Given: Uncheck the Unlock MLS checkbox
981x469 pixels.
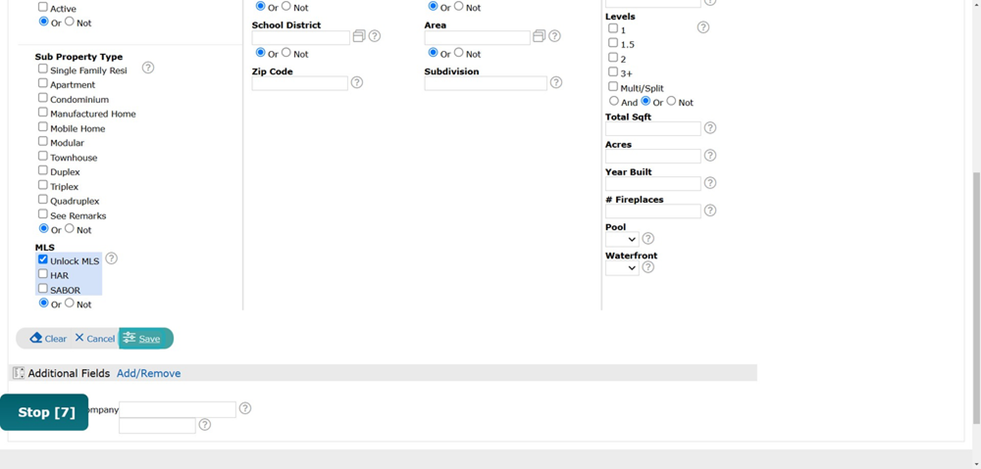Looking at the screenshot, I should [43, 259].
